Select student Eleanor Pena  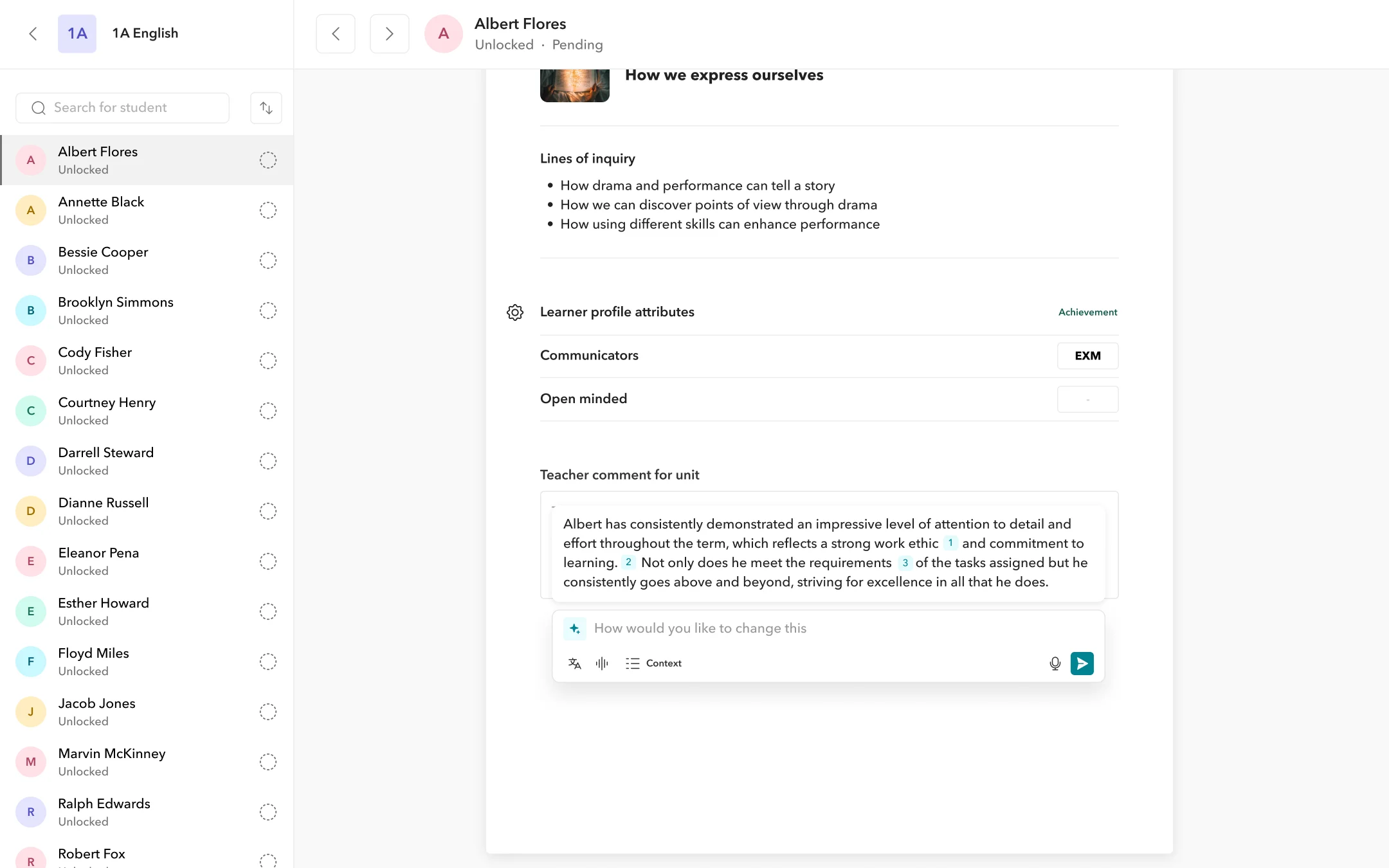[x=147, y=561]
